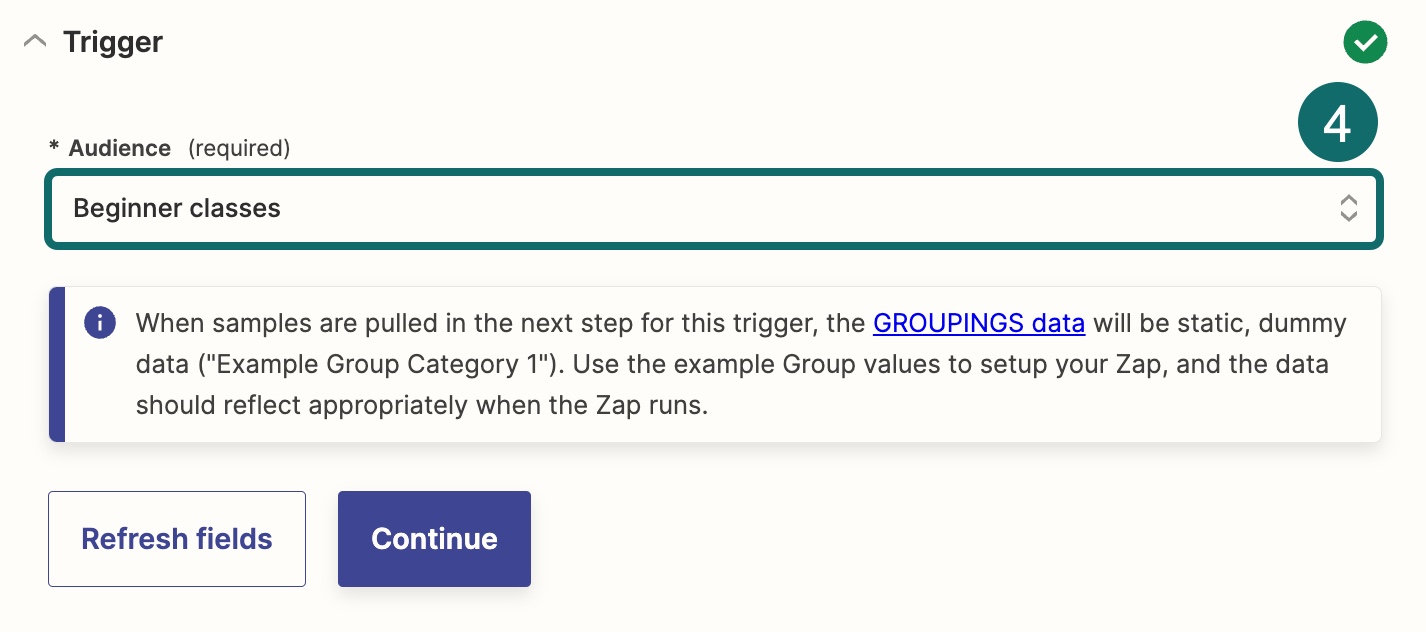1426x632 pixels.
Task: Click the (required) label text
Action: click(x=239, y=148)
